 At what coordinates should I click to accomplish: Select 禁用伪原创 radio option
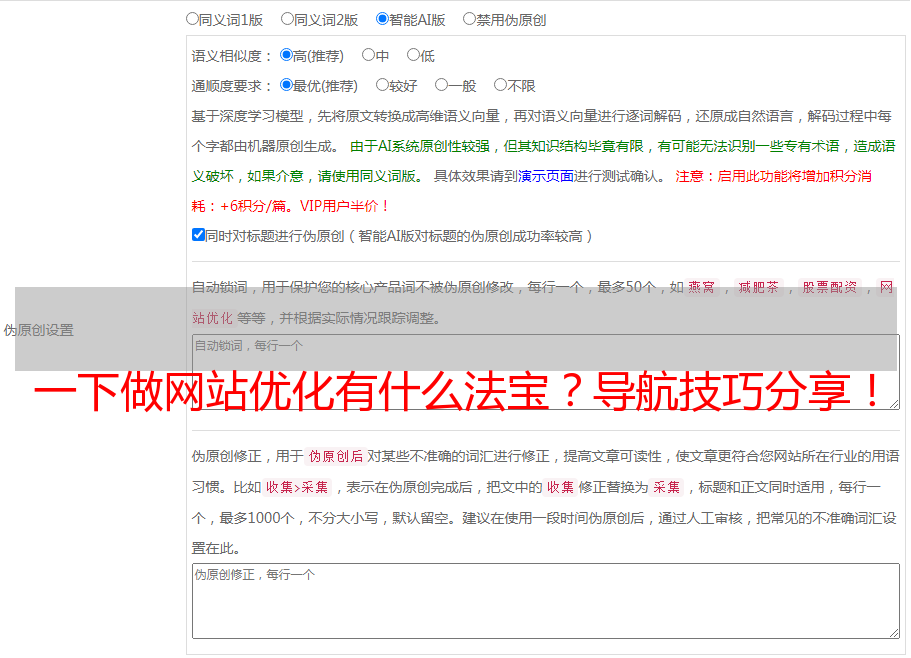click(469, 19)
